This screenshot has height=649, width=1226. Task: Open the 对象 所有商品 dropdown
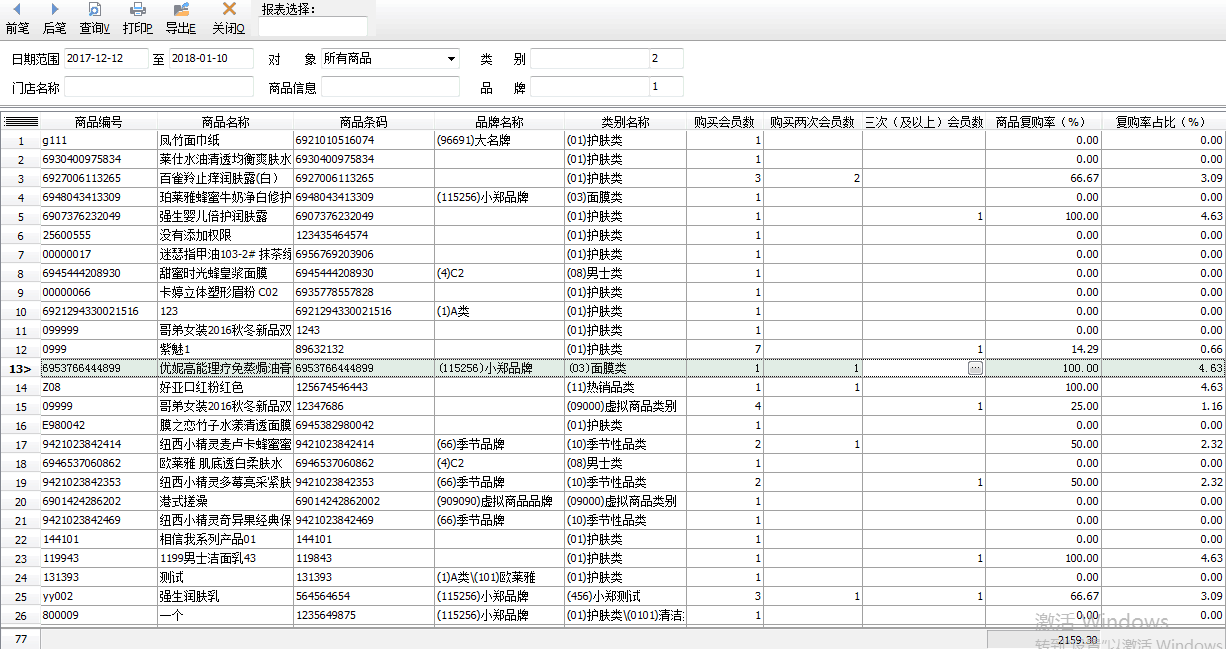452,59
